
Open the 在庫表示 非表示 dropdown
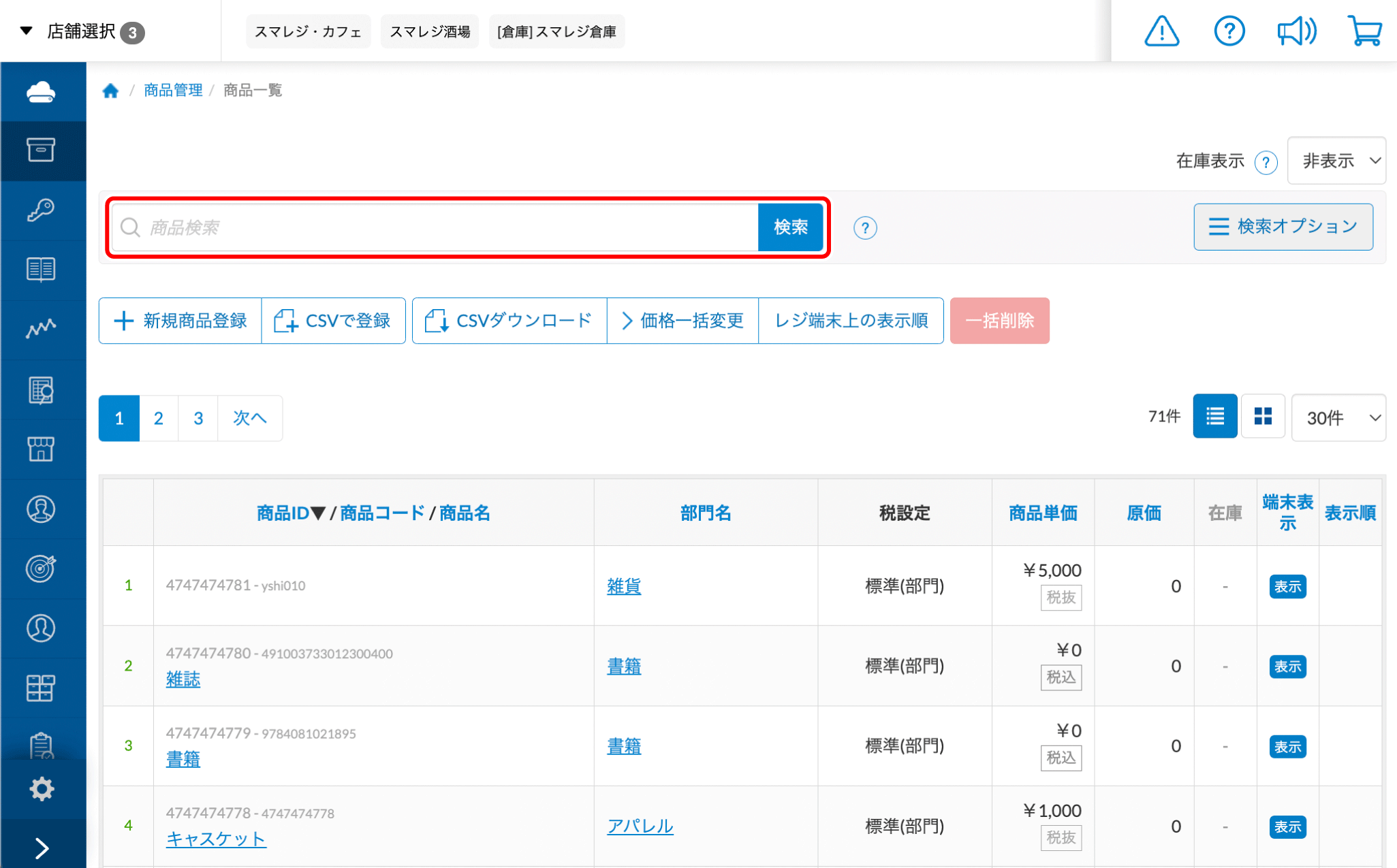pyautogui.click(x=1336, y=161)
